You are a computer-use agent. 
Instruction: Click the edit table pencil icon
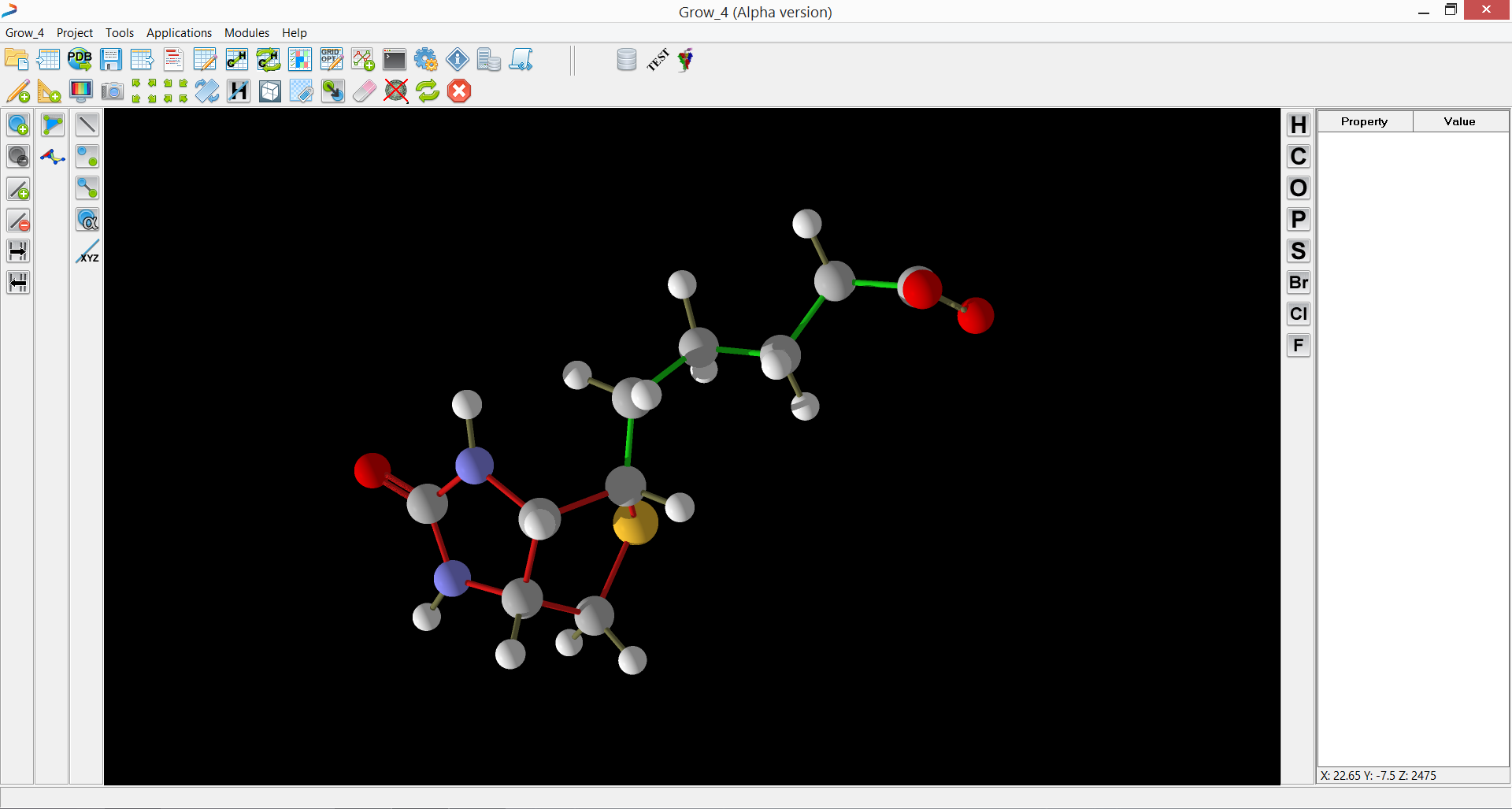[206, 60]
